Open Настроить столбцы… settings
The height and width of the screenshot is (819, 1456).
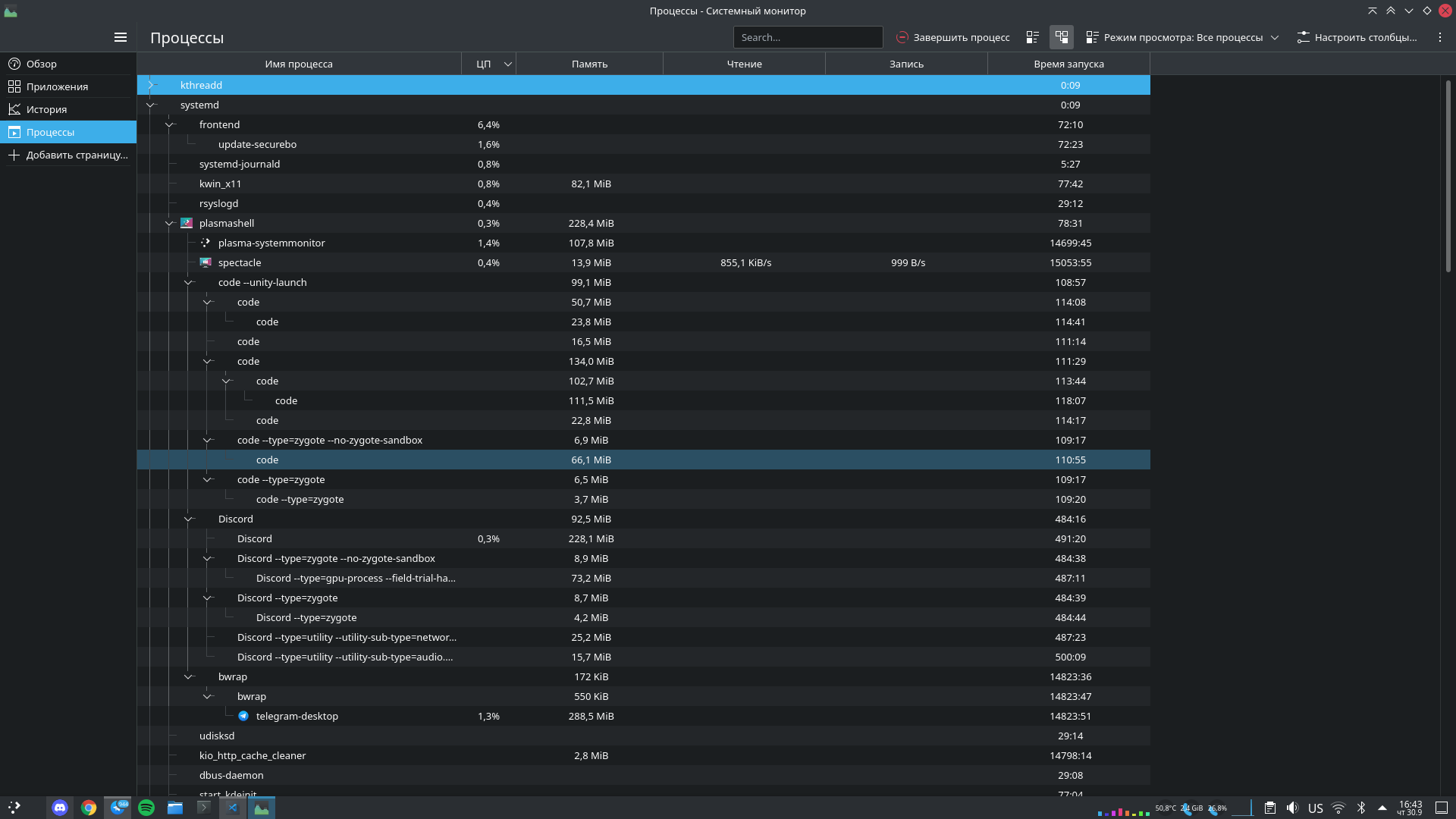[x=1357, y=37]
